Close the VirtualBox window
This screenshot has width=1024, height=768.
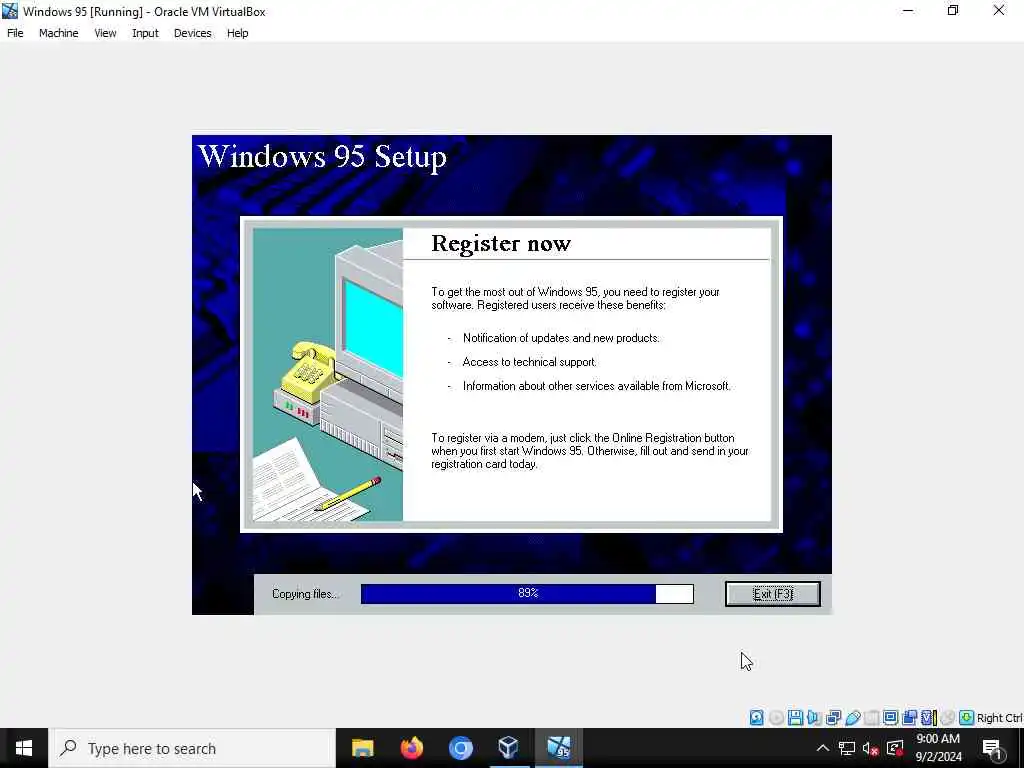999,11
